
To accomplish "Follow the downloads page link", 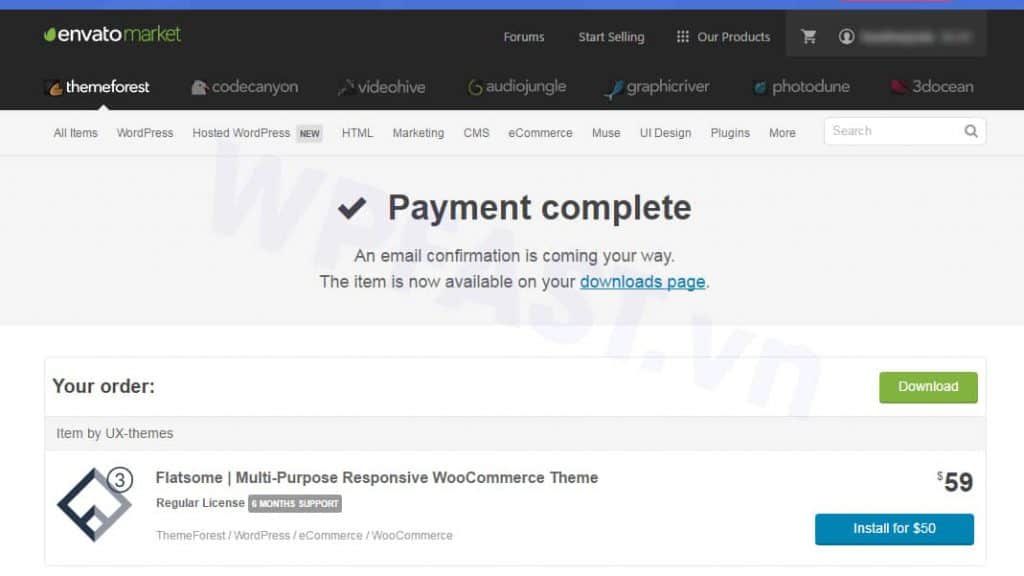I will tap(643, 282).
